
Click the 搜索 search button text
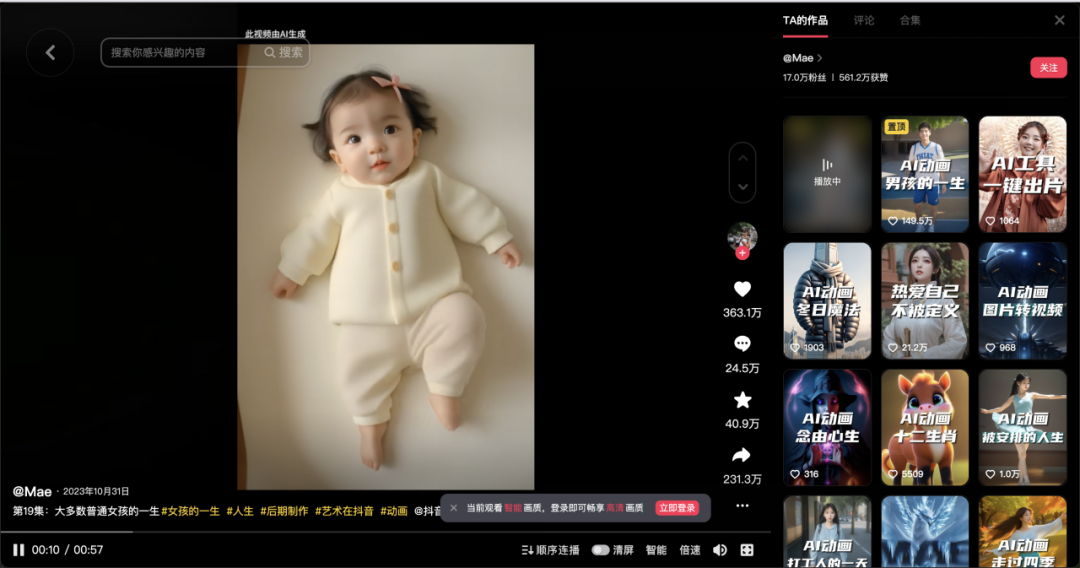[291, 52]
